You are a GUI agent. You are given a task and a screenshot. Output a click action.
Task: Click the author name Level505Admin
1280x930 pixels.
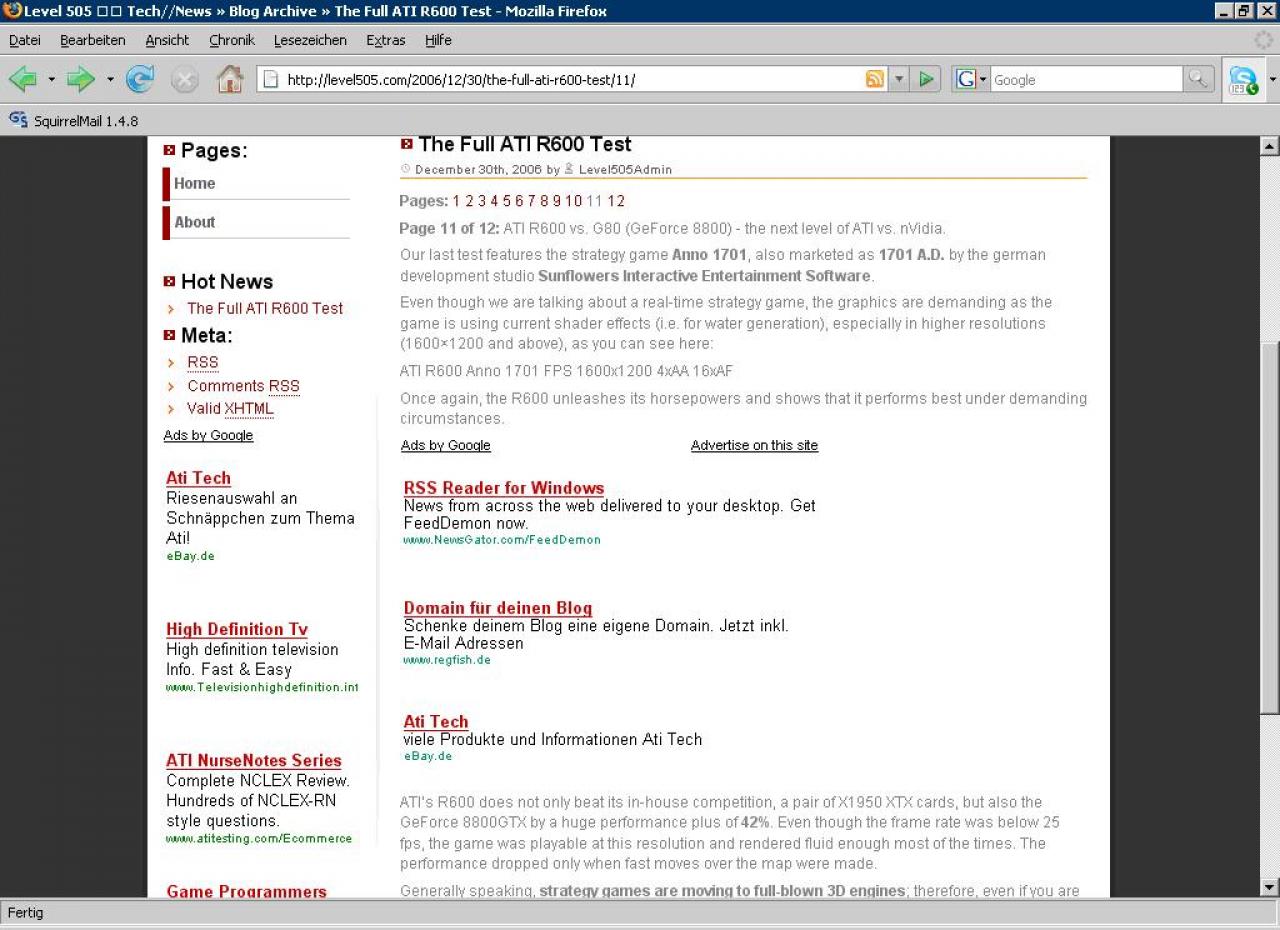(625, 170)
